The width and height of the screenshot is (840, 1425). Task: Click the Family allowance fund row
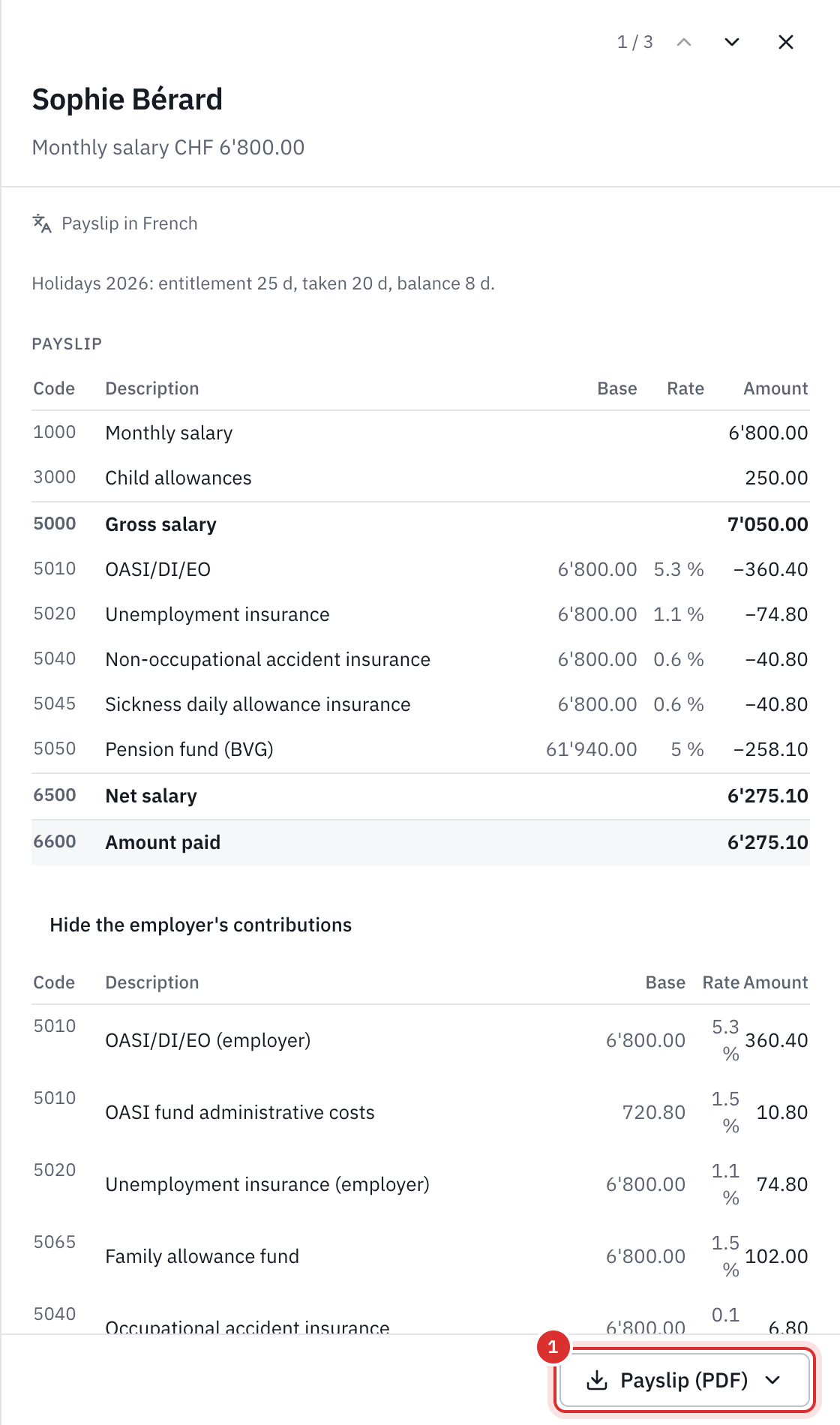[421, 1256]
